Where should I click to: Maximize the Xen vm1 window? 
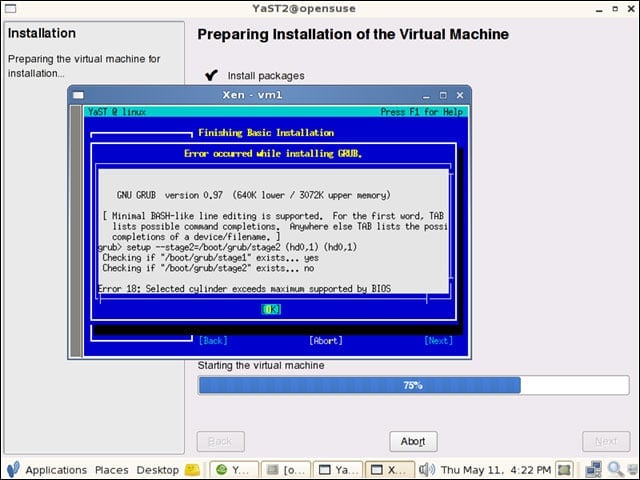click(x=443, y=95)
